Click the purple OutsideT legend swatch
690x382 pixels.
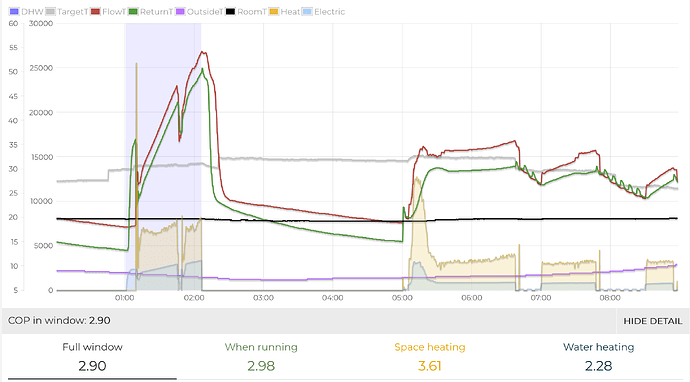(180, 12)
